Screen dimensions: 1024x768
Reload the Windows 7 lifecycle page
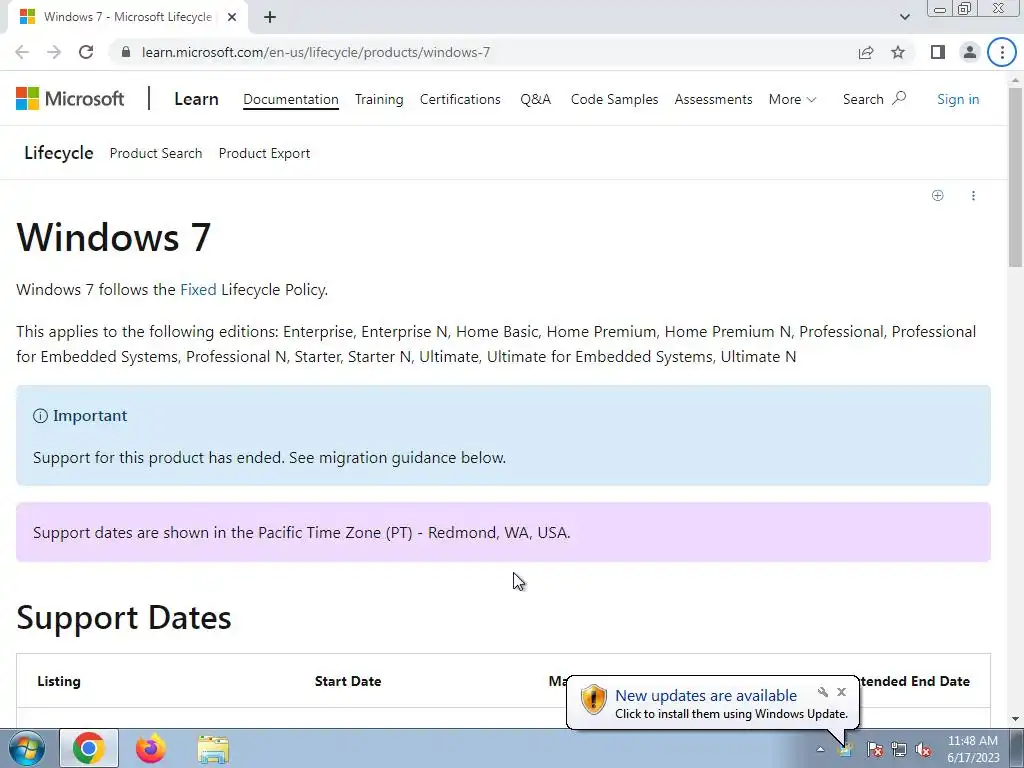(86, 52)
